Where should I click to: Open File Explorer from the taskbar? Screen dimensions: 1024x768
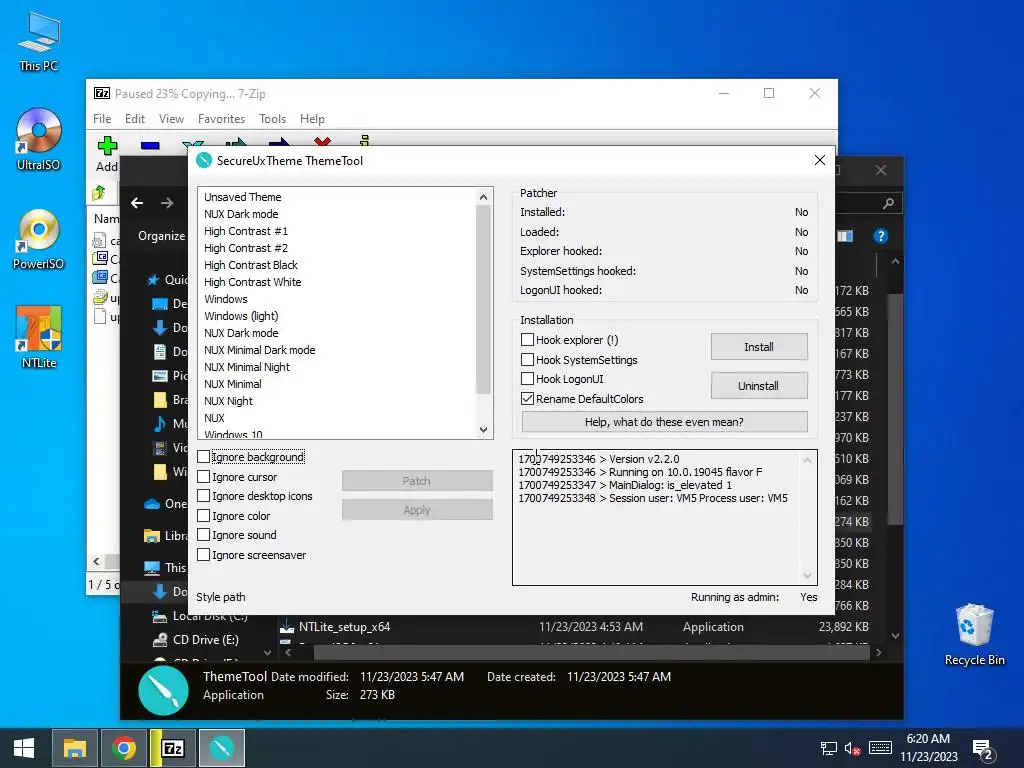pos(74,748)
